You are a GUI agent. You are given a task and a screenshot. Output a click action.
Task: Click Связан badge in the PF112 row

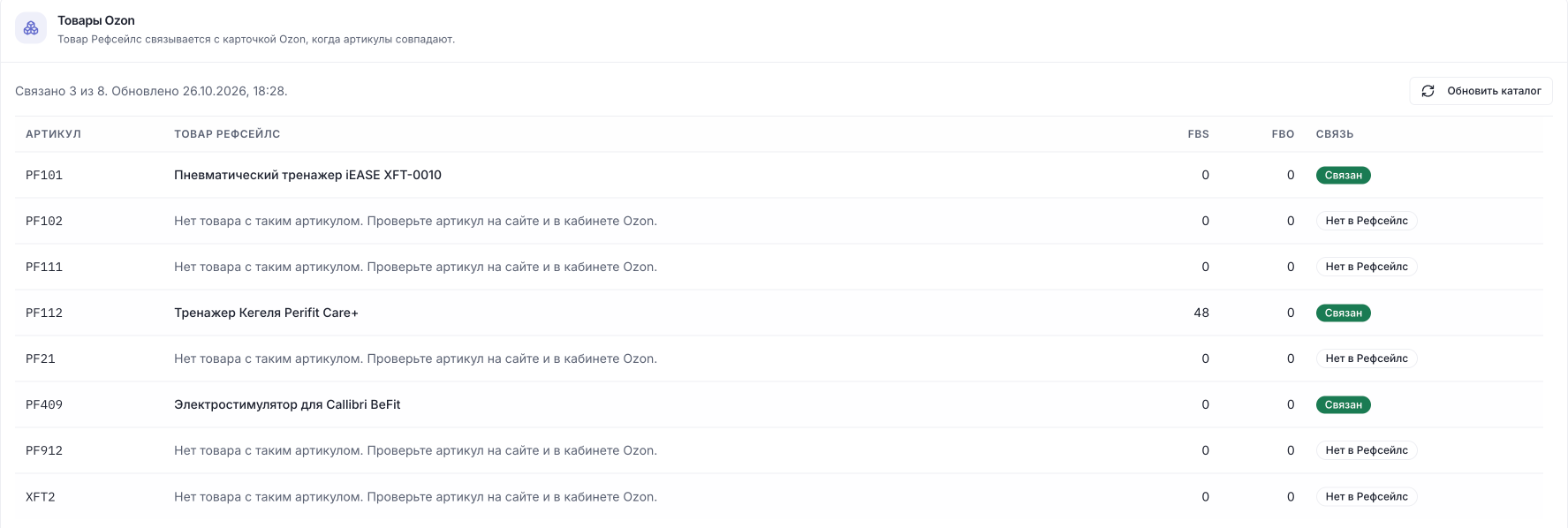[x=1343, y=313]
